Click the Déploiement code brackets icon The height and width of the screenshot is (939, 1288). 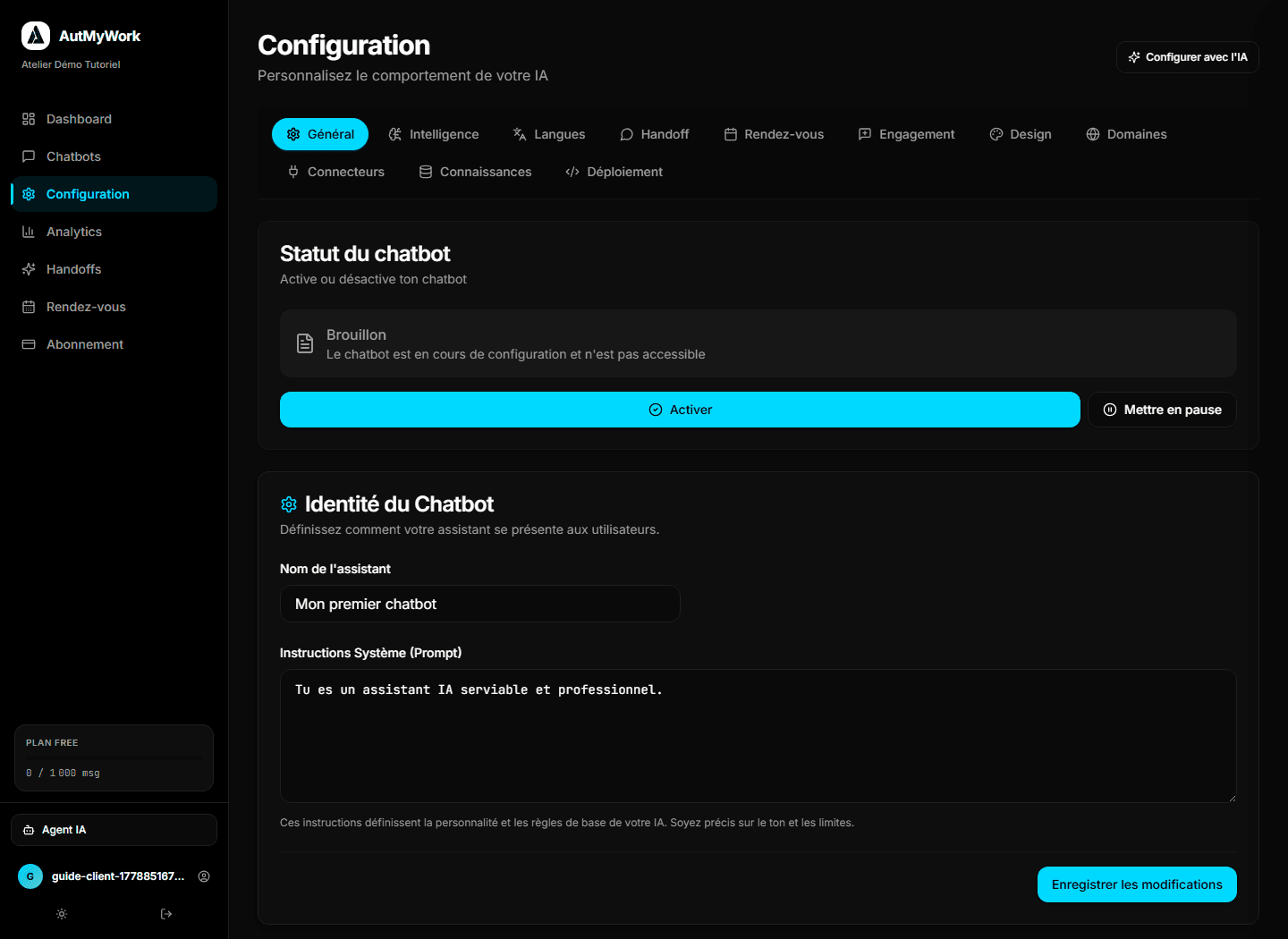tap(572, 172)
